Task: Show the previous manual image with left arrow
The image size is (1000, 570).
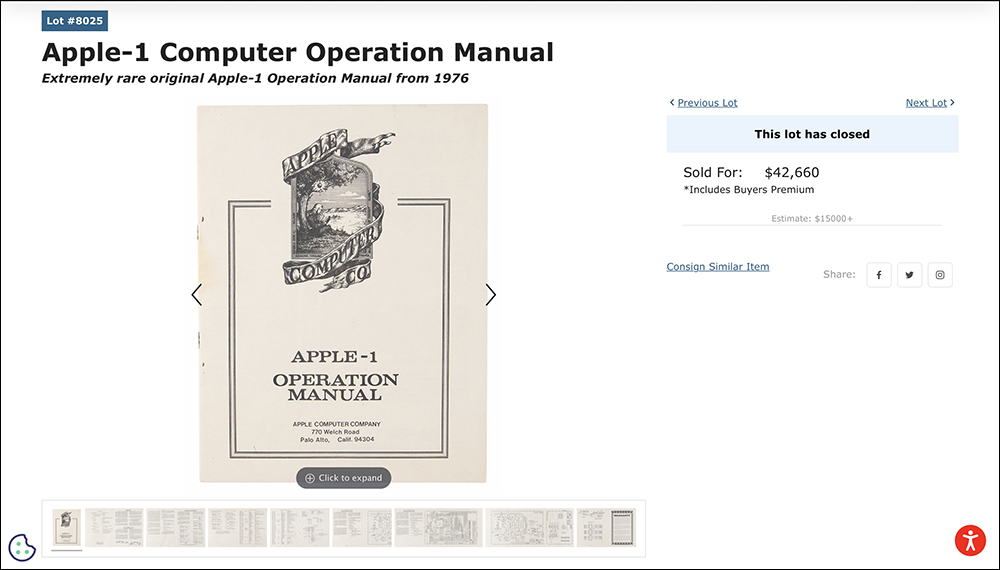Action: coord(196,295)
